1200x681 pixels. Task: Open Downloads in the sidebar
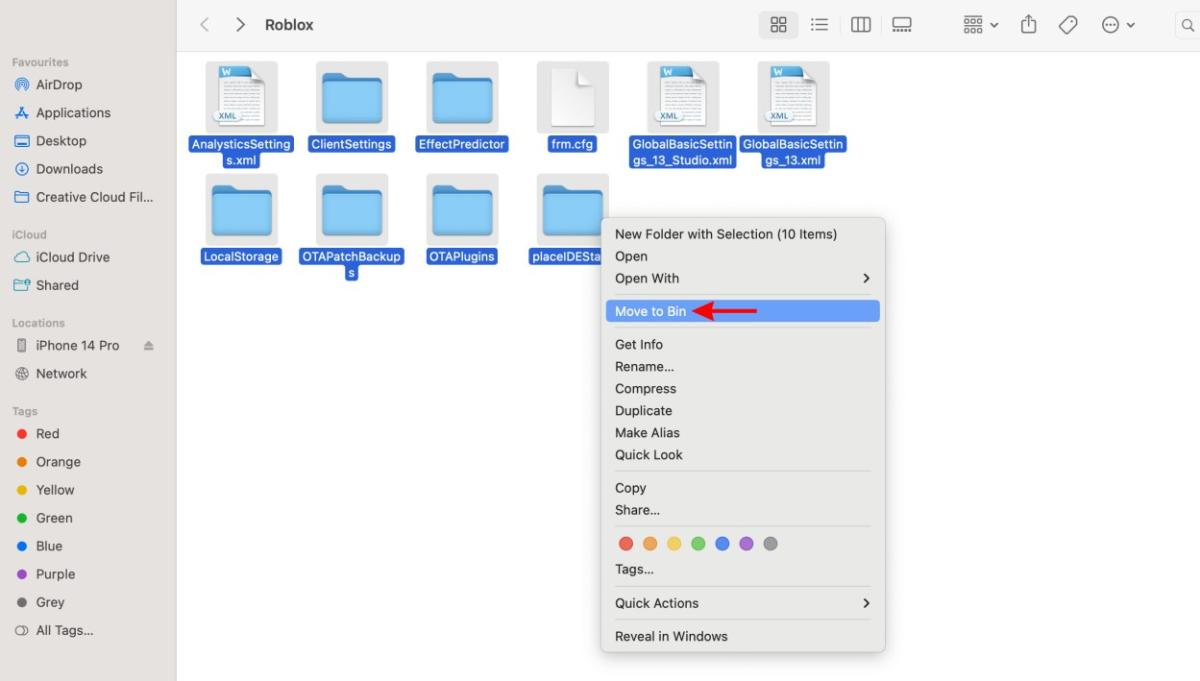pyautogui.click(x=69, y=169)
